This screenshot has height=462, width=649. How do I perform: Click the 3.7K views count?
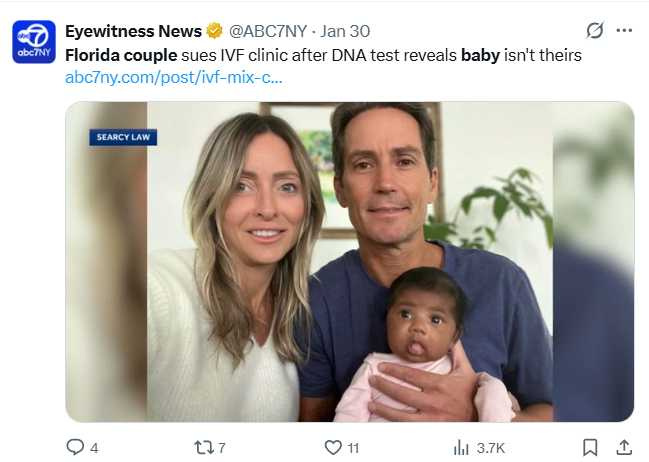click(491, 447)
